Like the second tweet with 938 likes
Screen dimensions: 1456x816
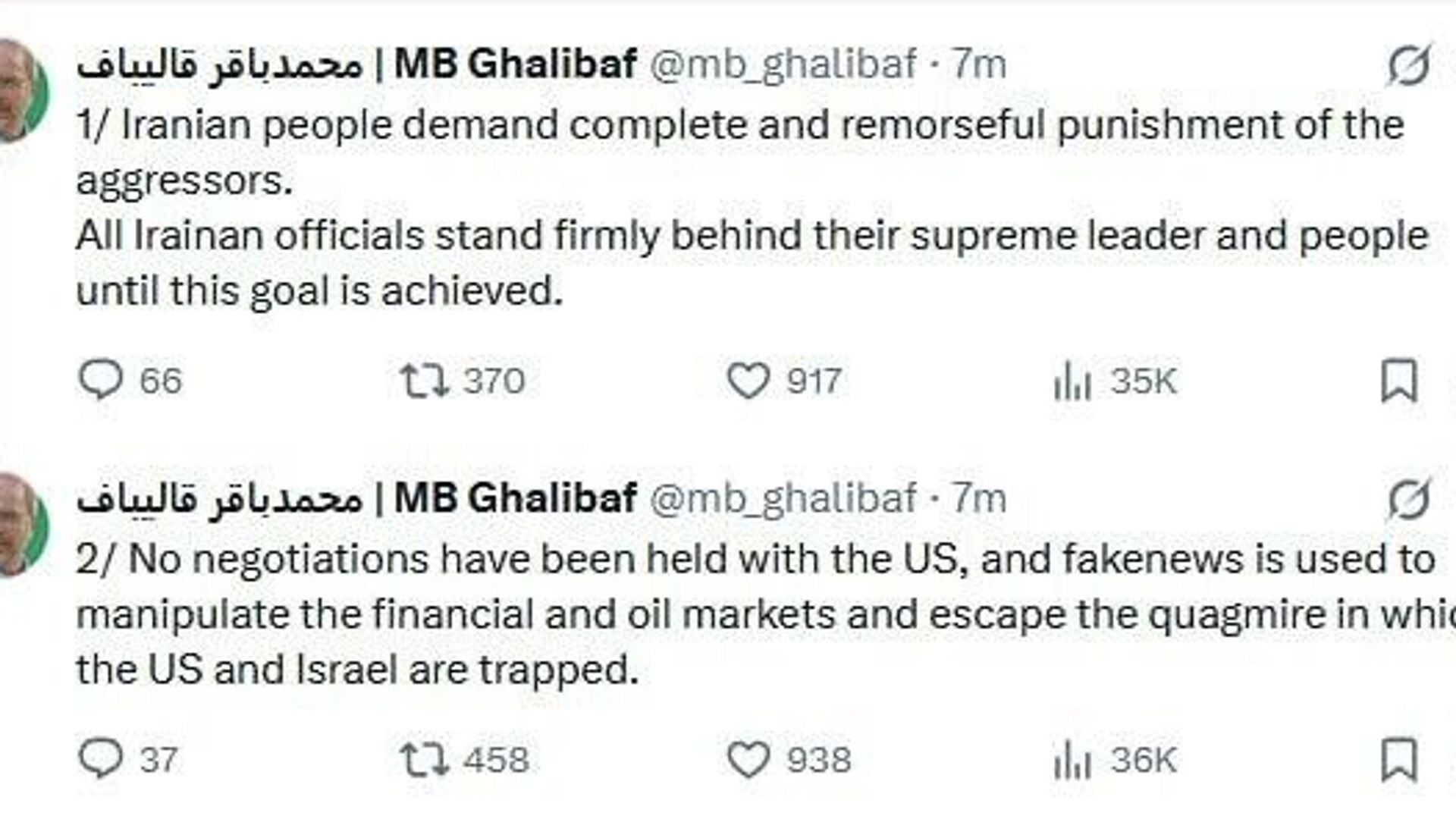pyautogui.click(x=748, y=760)
